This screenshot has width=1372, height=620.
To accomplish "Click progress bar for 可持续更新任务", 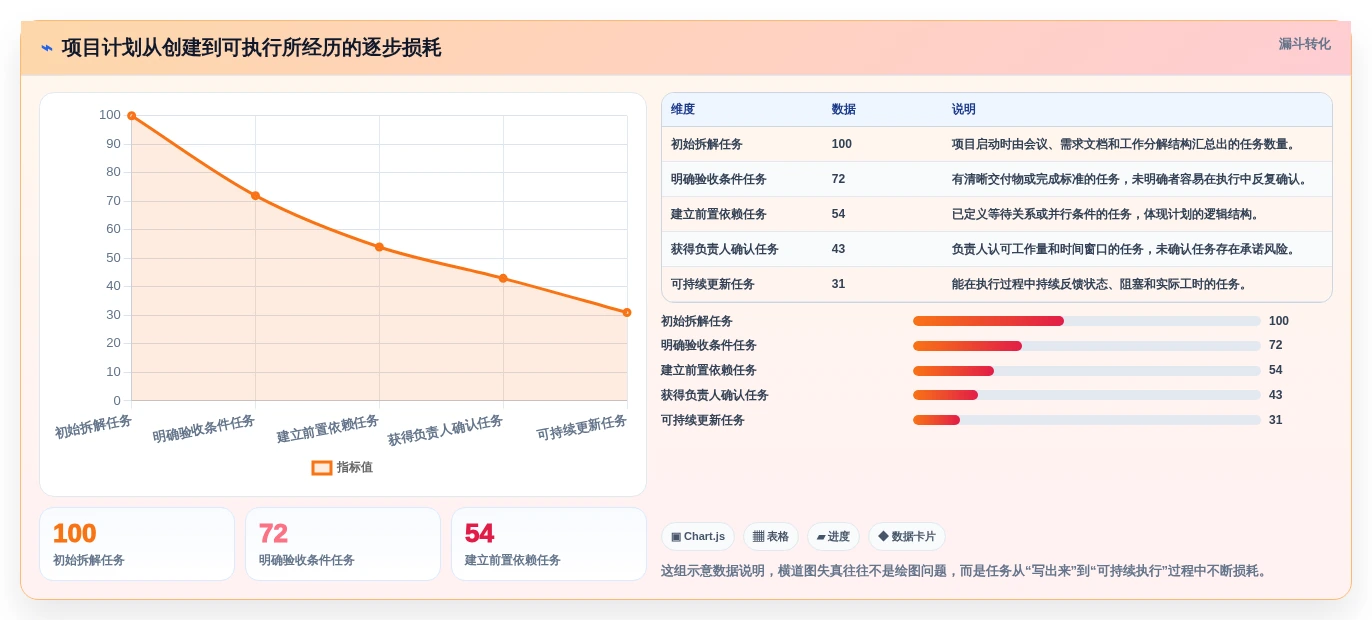I will (x=1086, y=420).
